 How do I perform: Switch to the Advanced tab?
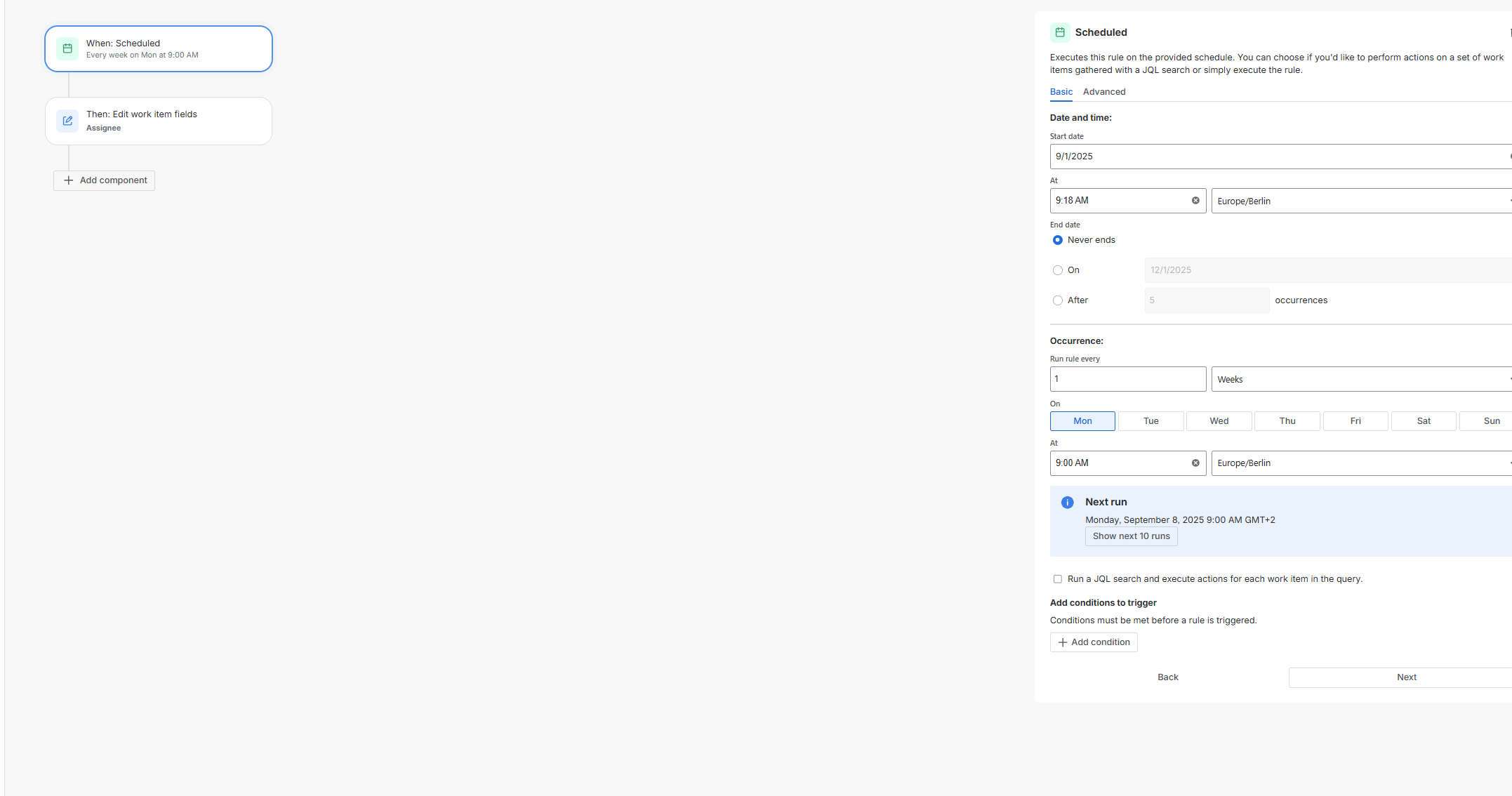(1103, 92)
